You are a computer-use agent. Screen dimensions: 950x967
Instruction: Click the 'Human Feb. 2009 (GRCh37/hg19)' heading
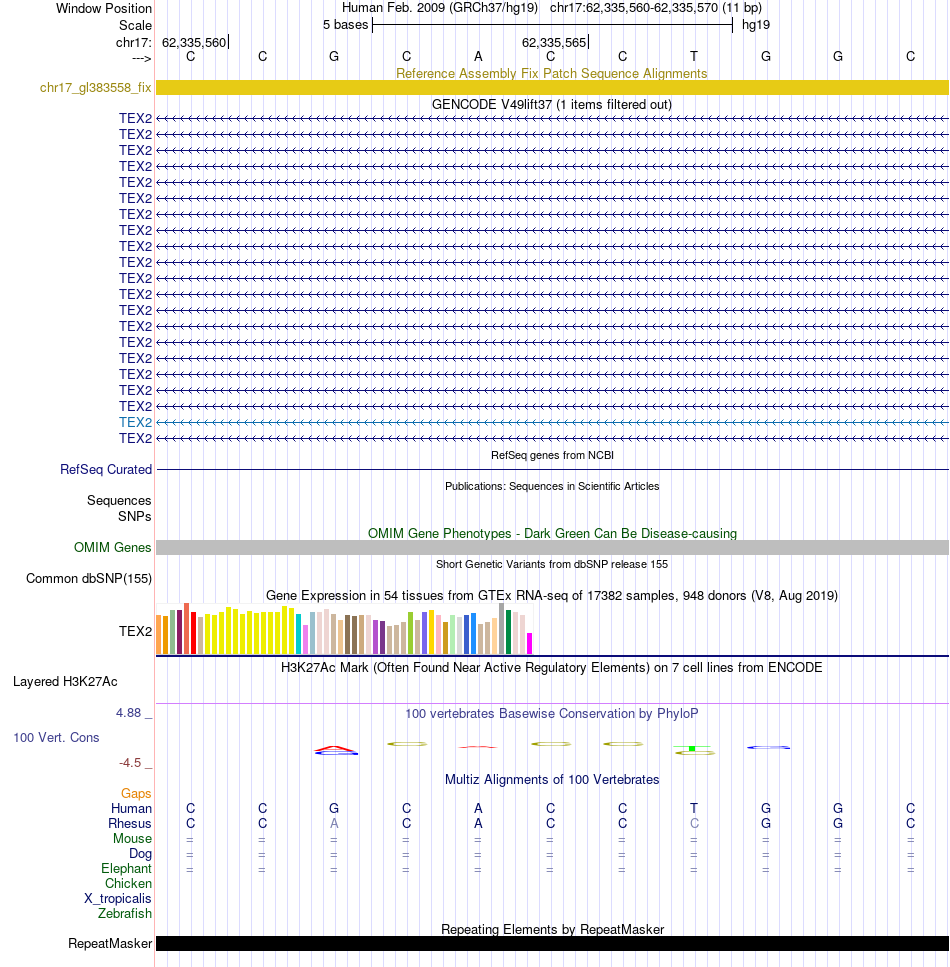pyautogui.click(x=440, y=8)
